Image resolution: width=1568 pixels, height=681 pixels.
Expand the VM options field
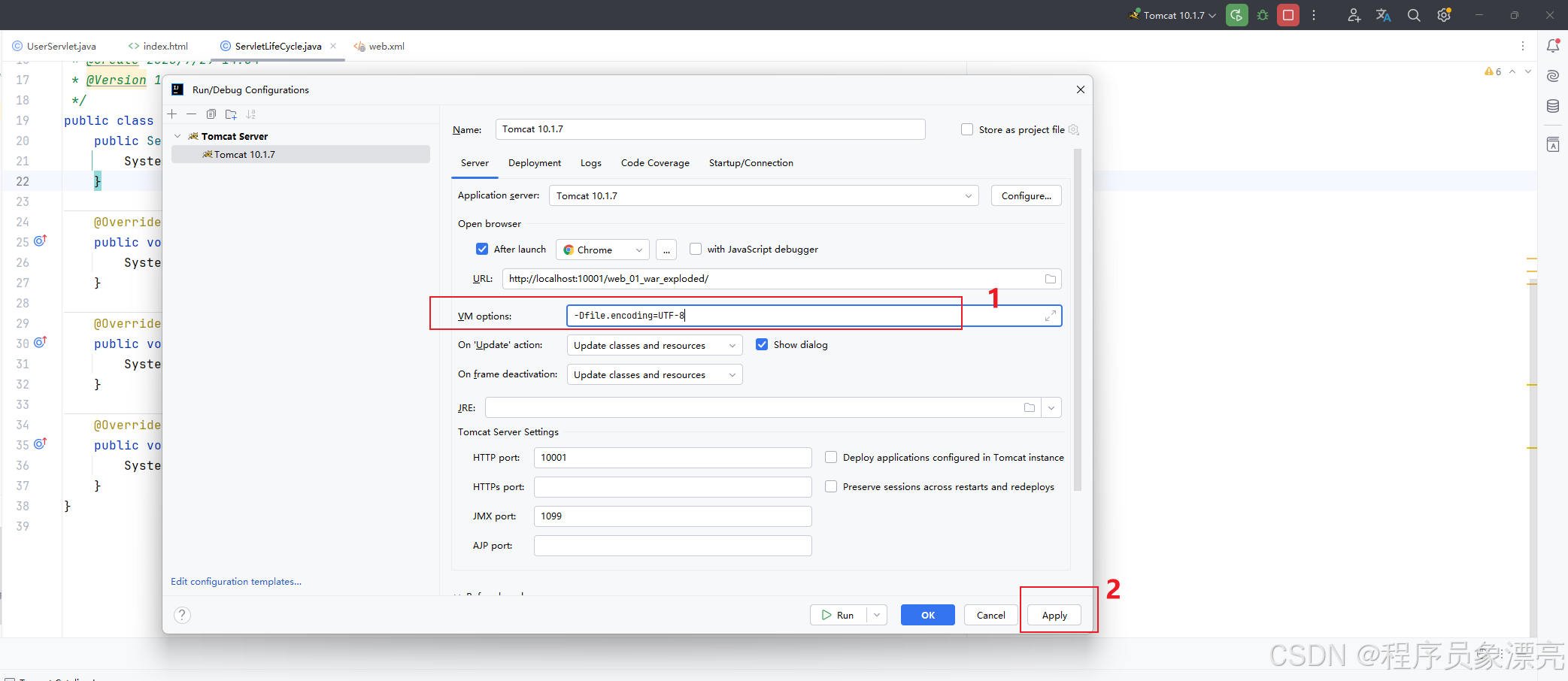tap(1051, 316)
